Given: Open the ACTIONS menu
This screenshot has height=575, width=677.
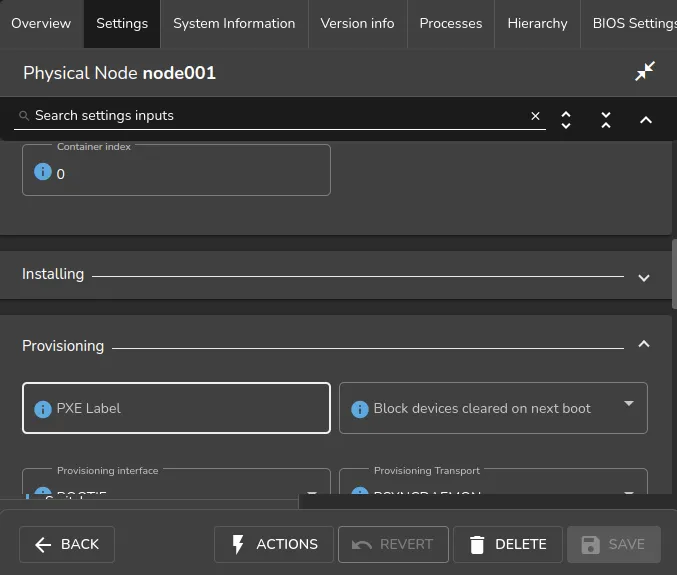Looking at the screenshot, I should 274,544.
